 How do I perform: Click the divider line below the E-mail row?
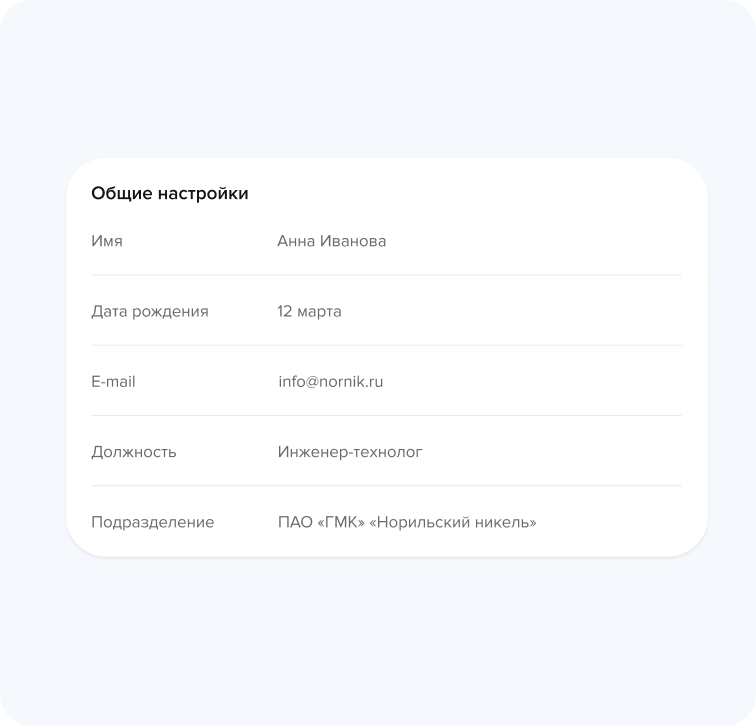click(x=386, y=415)
